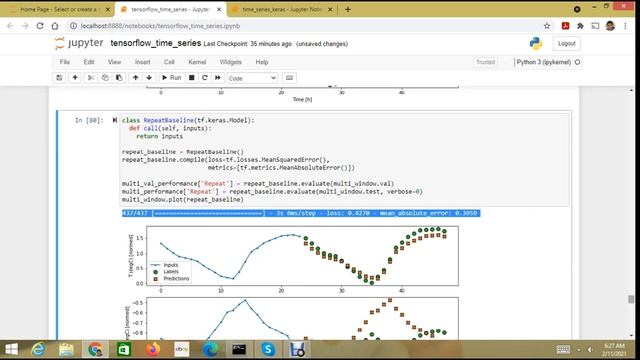
Task: Click the Trusted notebook indicator
Action: (485, 62)
